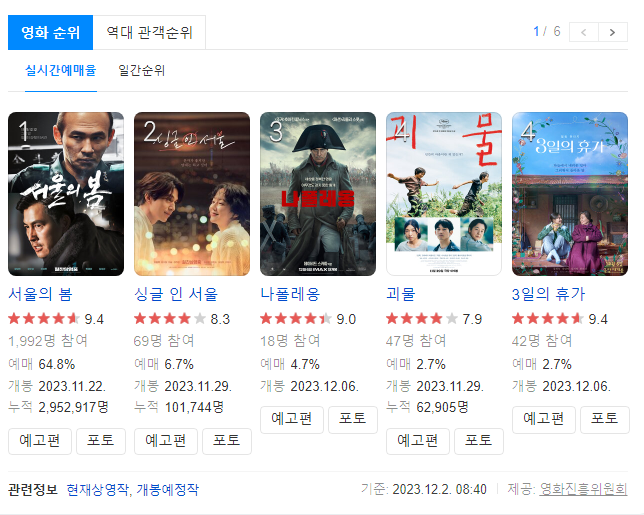The height and width of the screenshot is (515, 644).
Task: View 포토 for 3일의 휴가
Action: [x=605, y=419]
